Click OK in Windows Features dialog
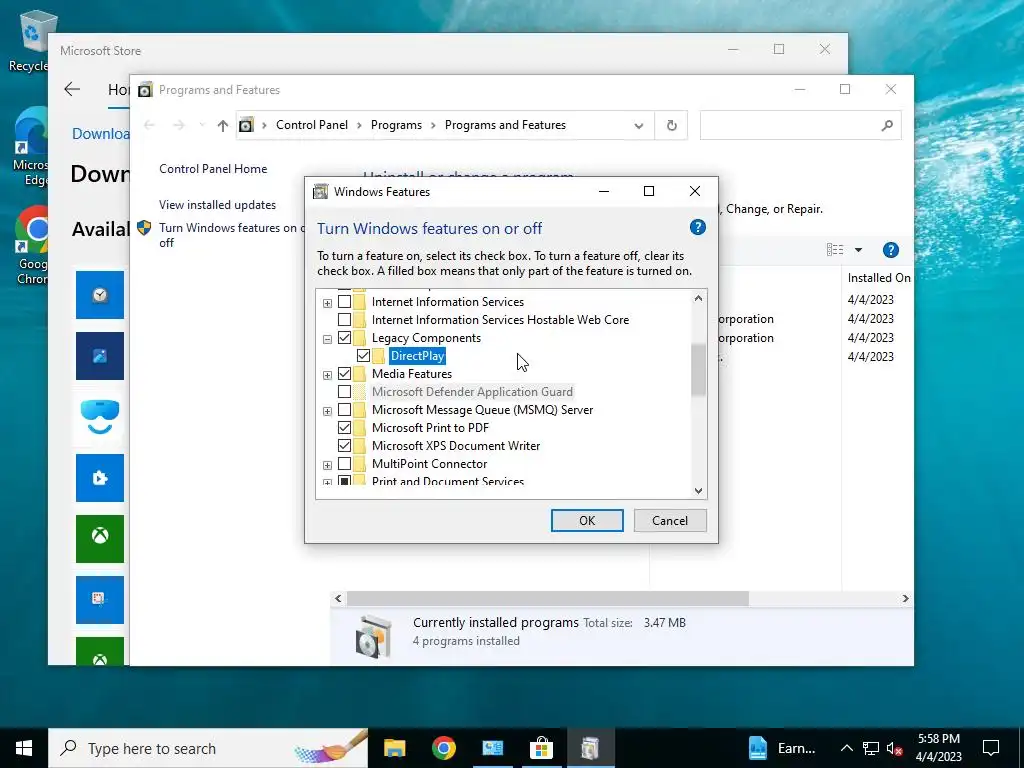Screen dimensions: 1024x768 [587, 520]
